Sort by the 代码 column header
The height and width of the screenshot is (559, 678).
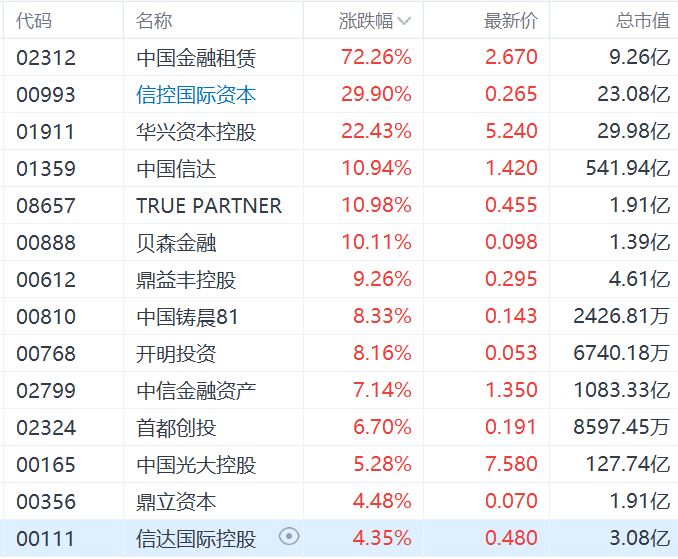click(x=34, y=21)
